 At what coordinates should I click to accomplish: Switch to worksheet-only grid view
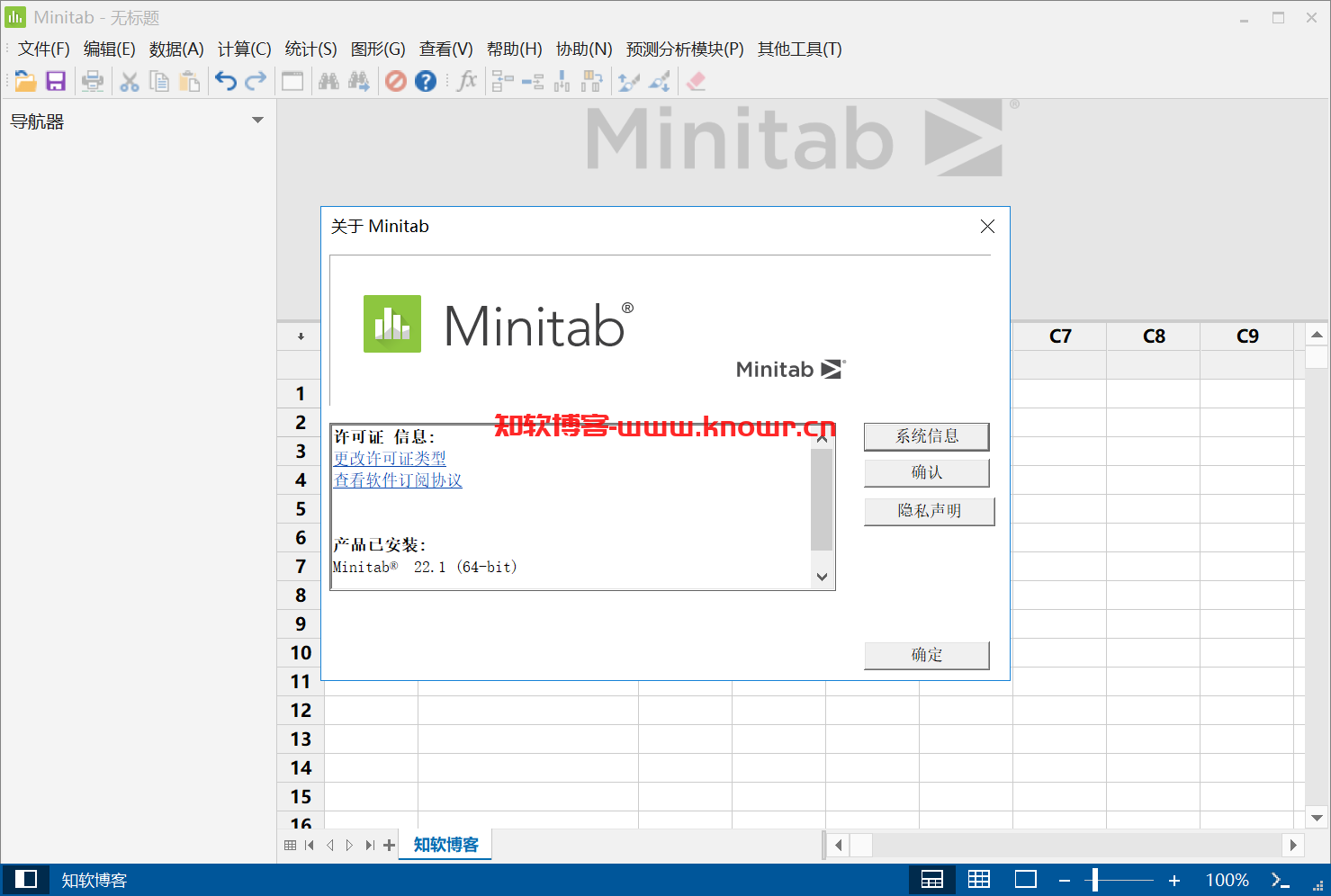(979, 880)
